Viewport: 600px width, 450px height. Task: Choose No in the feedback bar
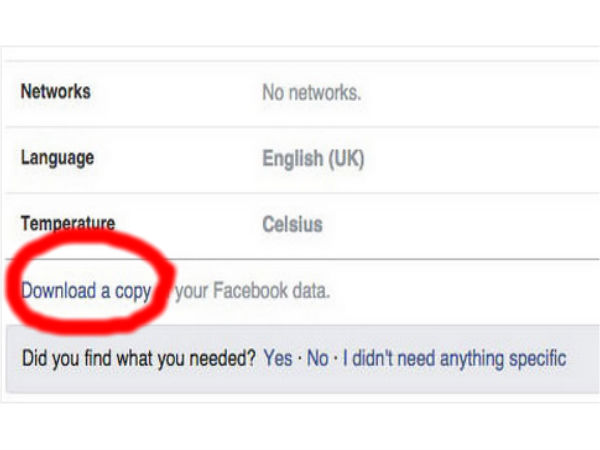tap(317, 357)
